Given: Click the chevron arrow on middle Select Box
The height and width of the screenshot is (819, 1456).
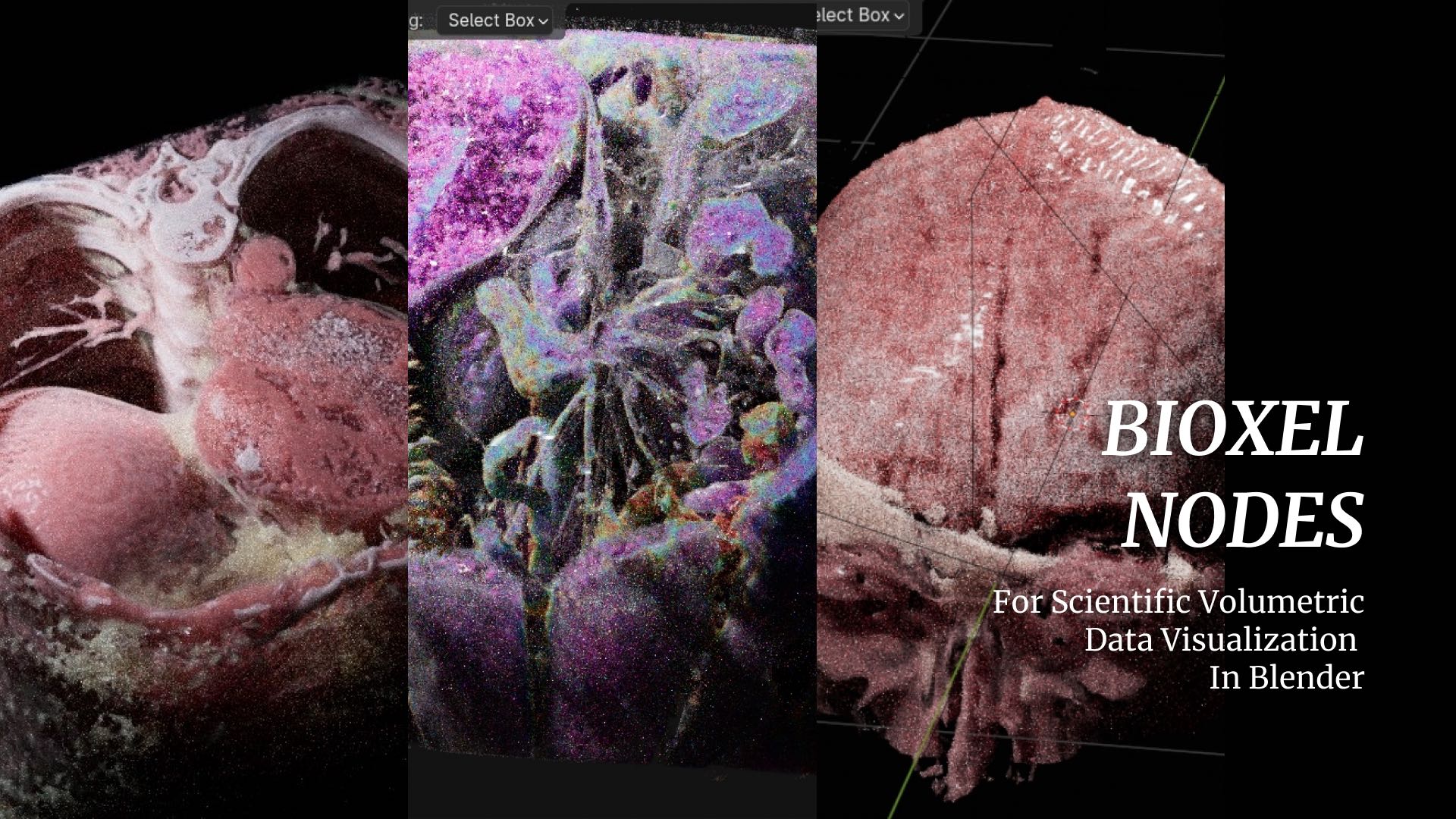Looking at the screenshot, I should click(543, 21).
